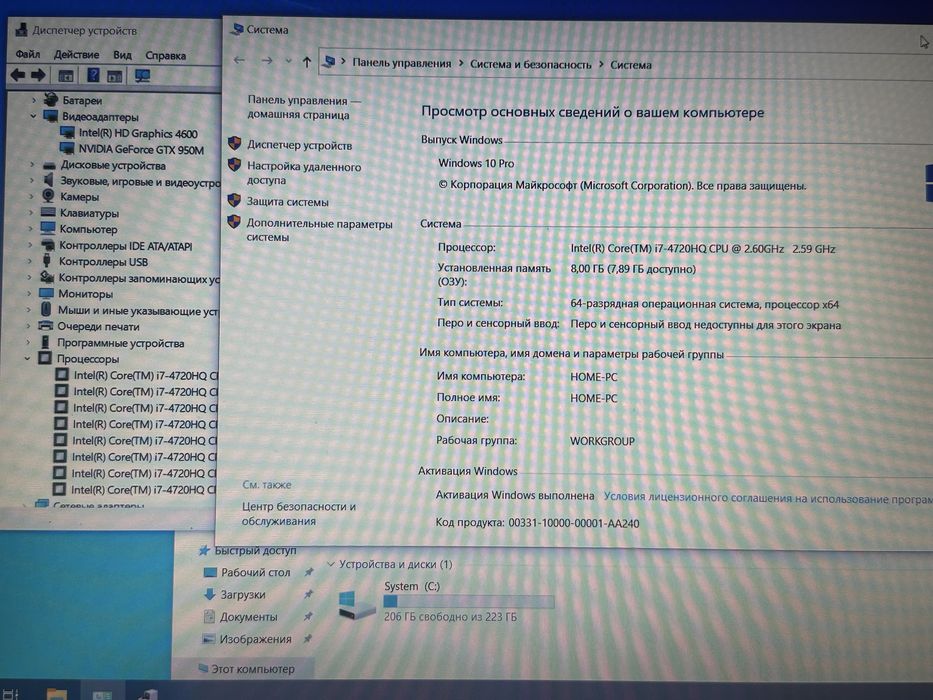This screenshot has width=933, height=700.
Task: Select the NVIDIA GeForce GTX 950M adapter
Action: click(141, 149)
